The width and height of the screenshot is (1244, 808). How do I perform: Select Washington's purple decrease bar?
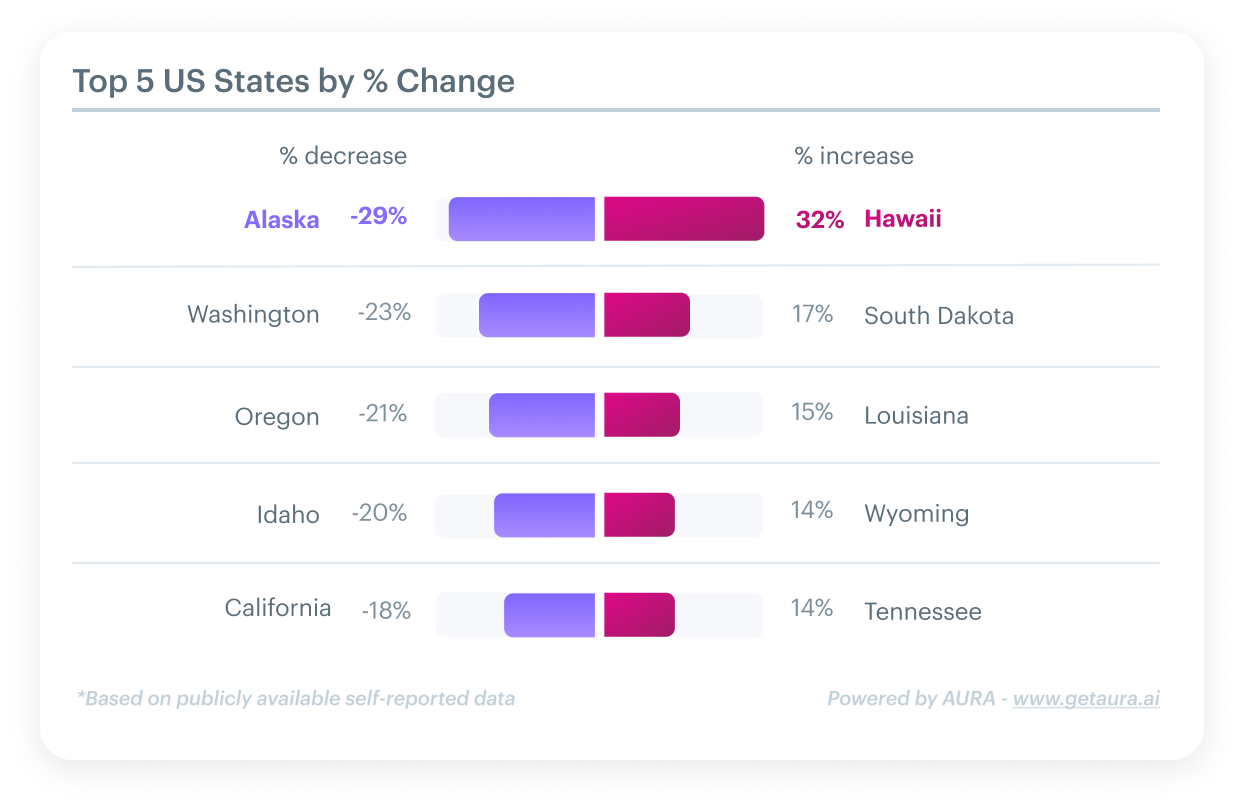point(537,315)
